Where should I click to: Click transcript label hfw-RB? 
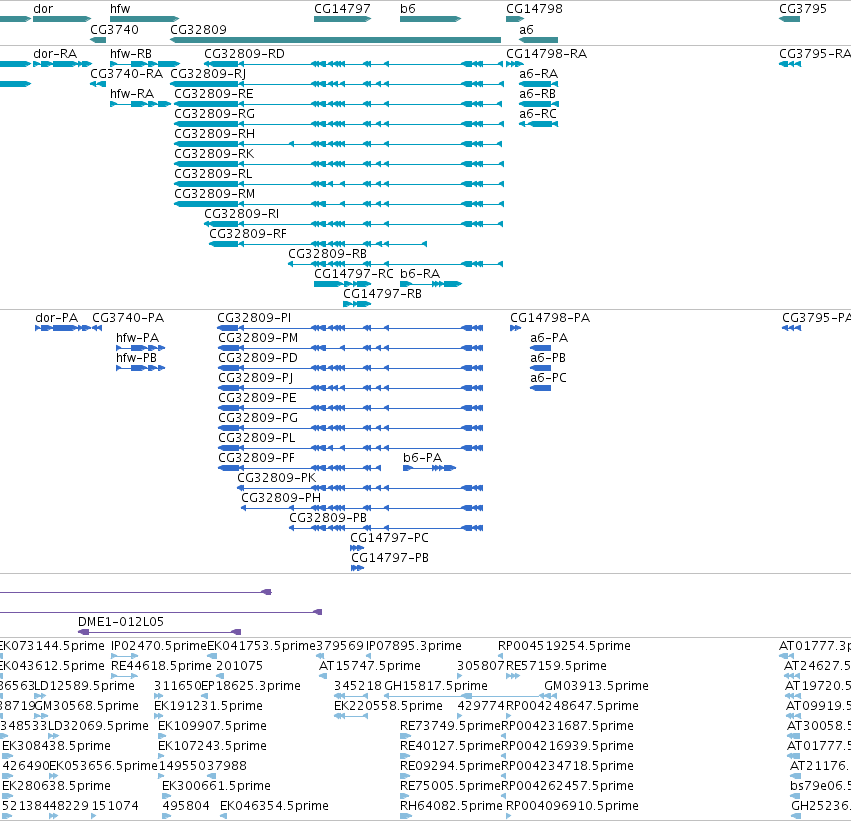click(131, 54)
